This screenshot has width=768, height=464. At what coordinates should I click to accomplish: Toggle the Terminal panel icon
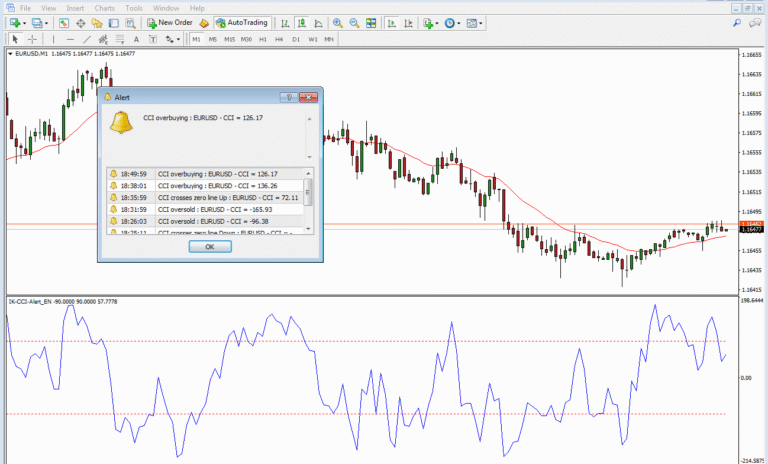[114, 23]
